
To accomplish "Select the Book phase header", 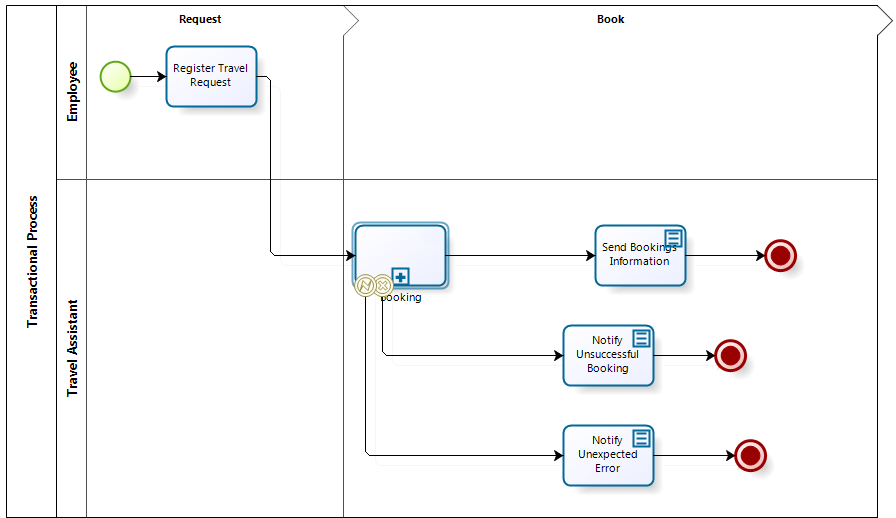I will pyautogui.click(x=610, y=19).
